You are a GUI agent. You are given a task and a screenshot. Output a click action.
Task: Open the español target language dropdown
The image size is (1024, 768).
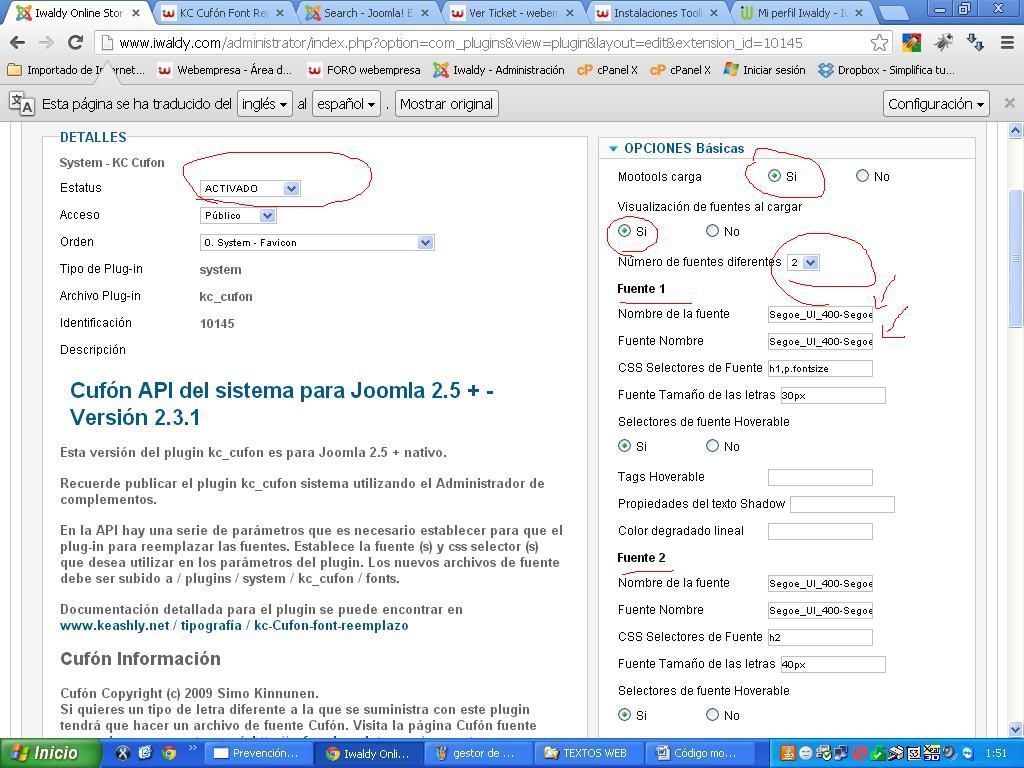tap(346, 104)
